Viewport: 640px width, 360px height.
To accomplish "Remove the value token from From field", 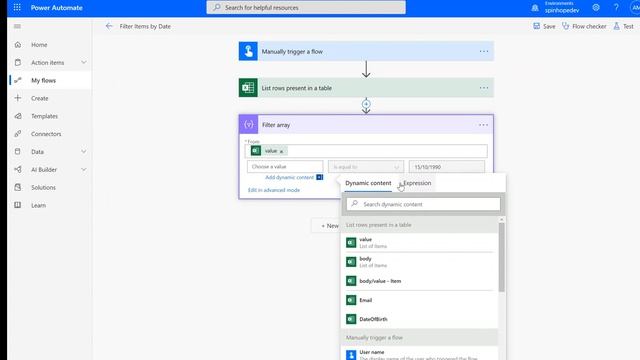I will coord(282,151).
